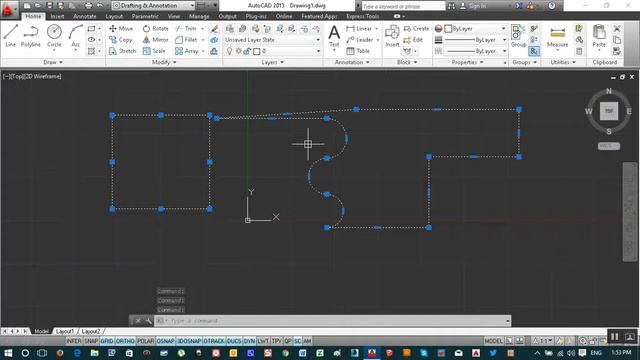Activate the Mirror command
Image resolution: width=640 pixels, height=360 pixels.
[x=156, y=40]
